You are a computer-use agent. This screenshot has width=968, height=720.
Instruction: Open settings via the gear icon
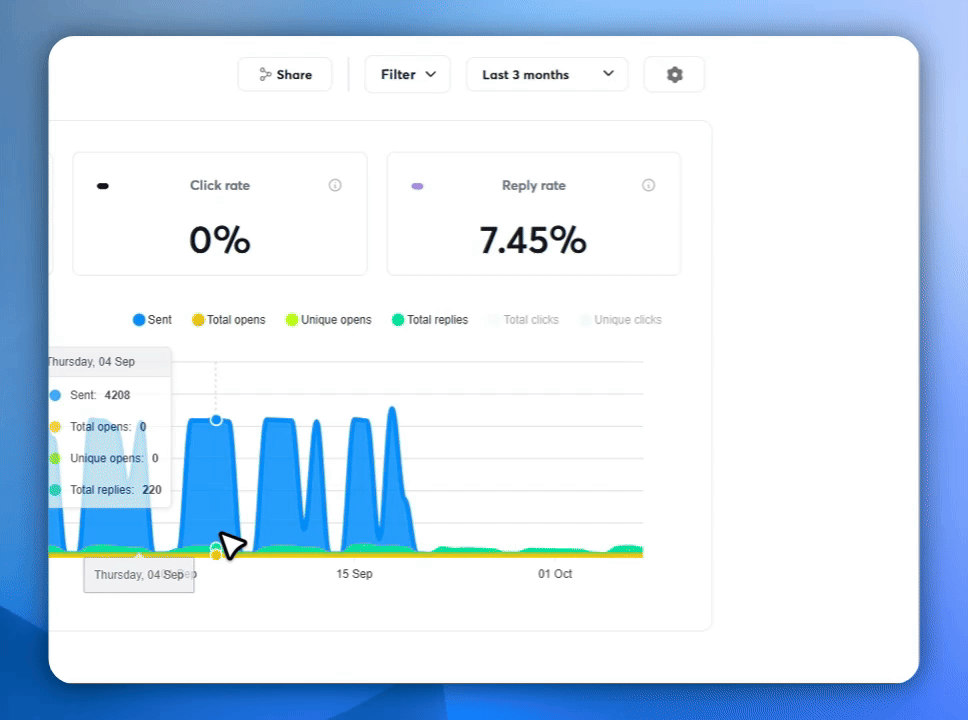pos(674,75)
